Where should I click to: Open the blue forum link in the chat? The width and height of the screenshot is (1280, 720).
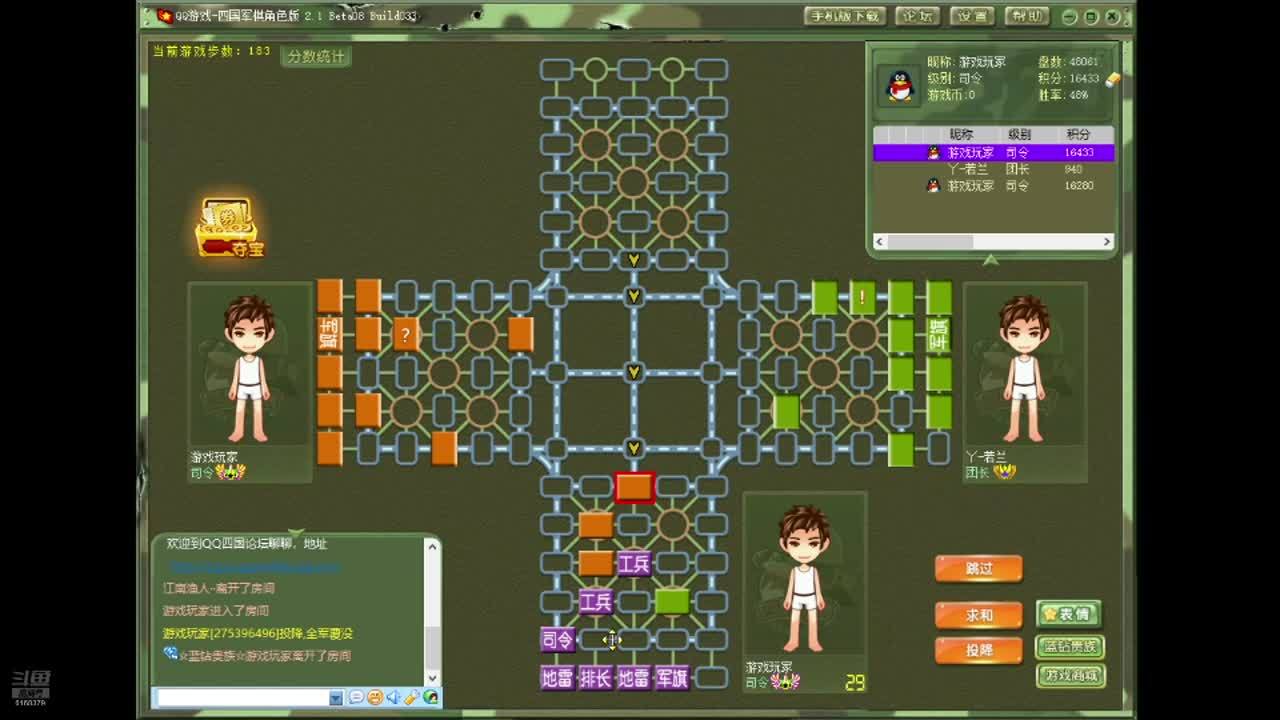(254, 566)
